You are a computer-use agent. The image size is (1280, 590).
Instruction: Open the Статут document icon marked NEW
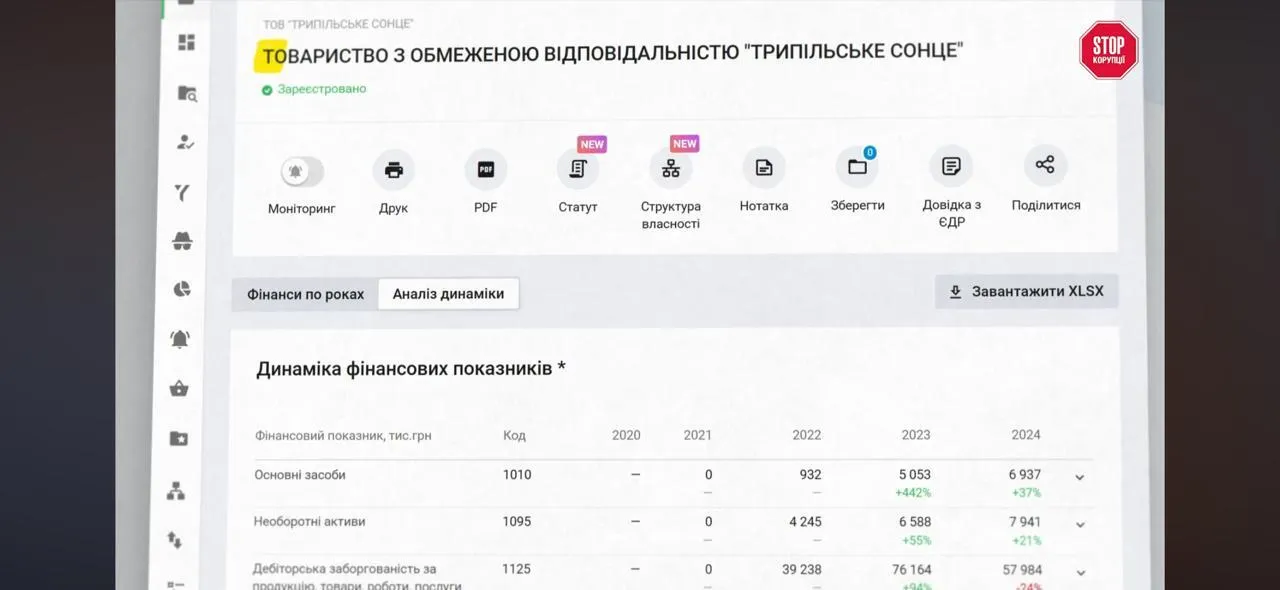click(x=578, y=170)
